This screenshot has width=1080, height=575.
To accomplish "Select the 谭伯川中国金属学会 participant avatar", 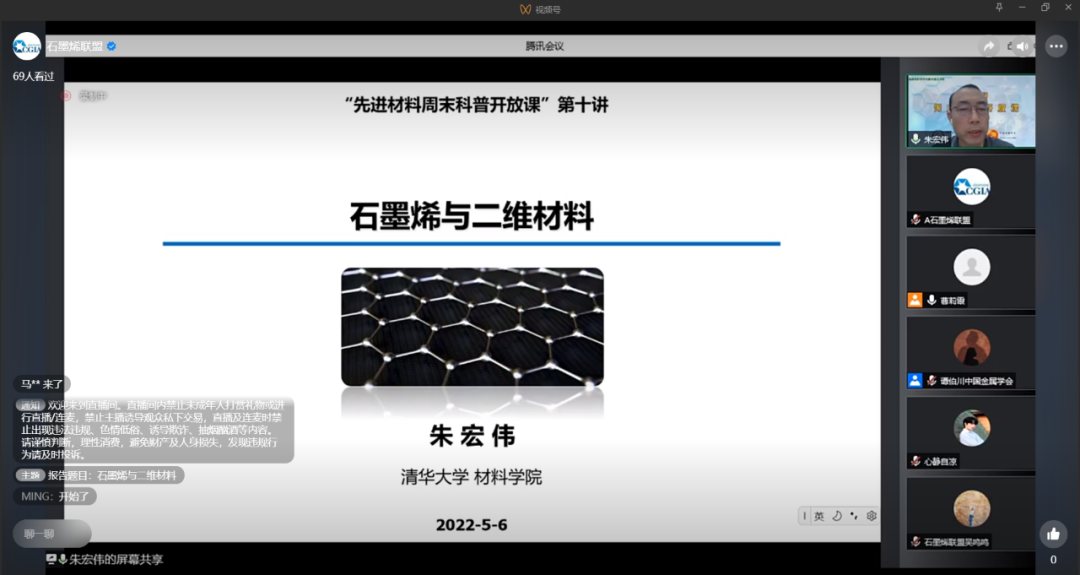I will (x=972, y=347).
